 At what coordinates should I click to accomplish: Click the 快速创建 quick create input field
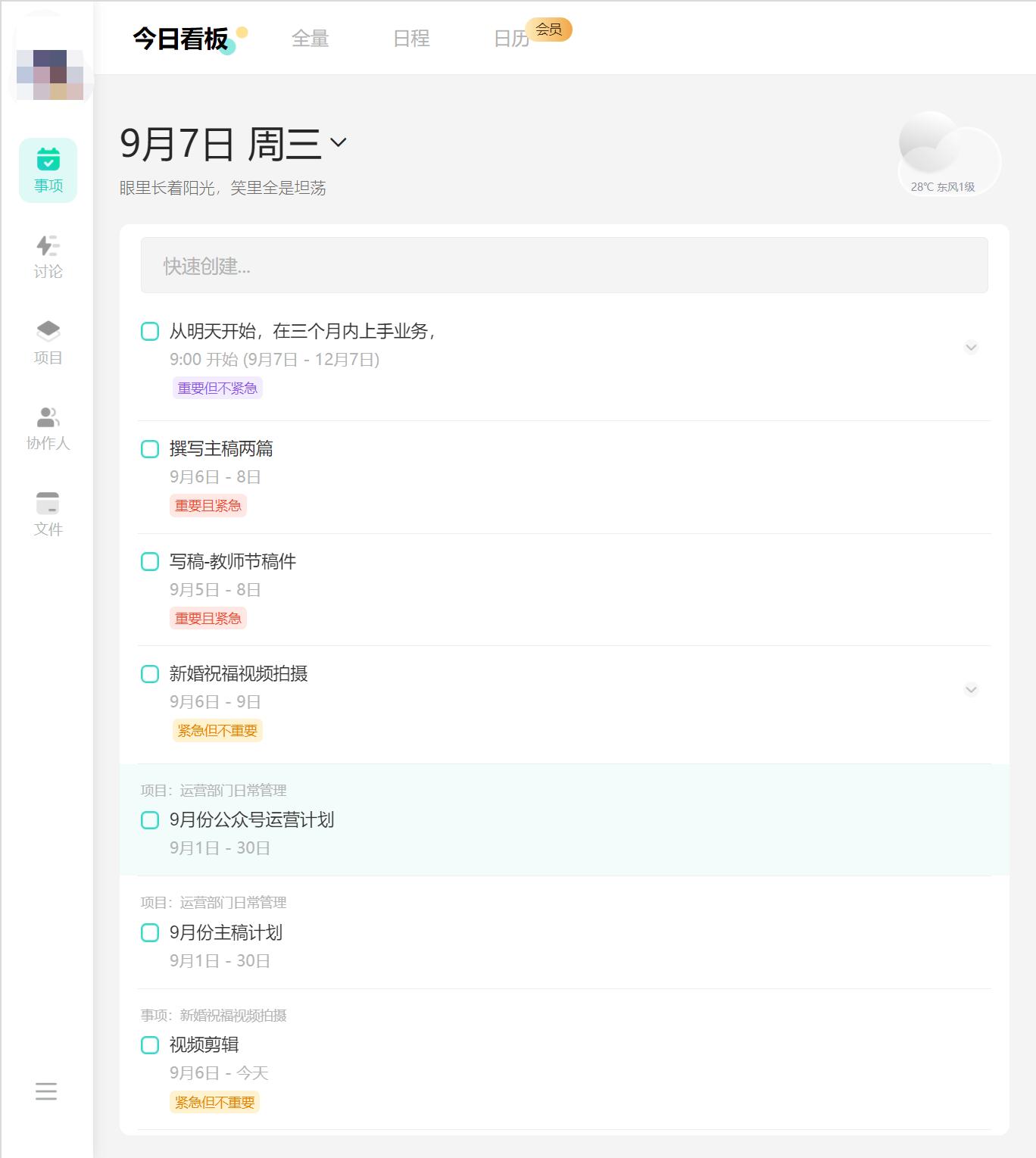(x=563, y=265)
